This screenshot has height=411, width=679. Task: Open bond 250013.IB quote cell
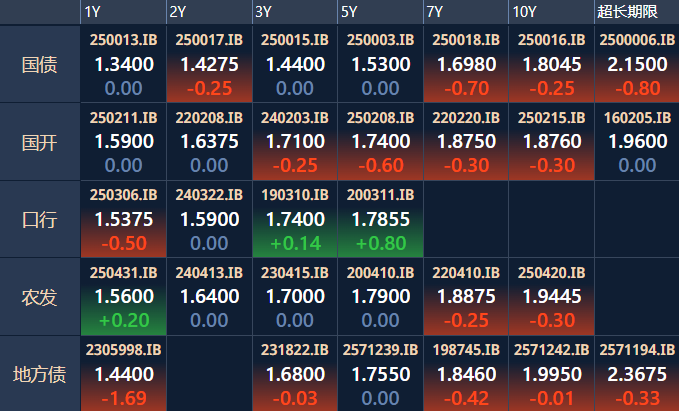point(123,65)
